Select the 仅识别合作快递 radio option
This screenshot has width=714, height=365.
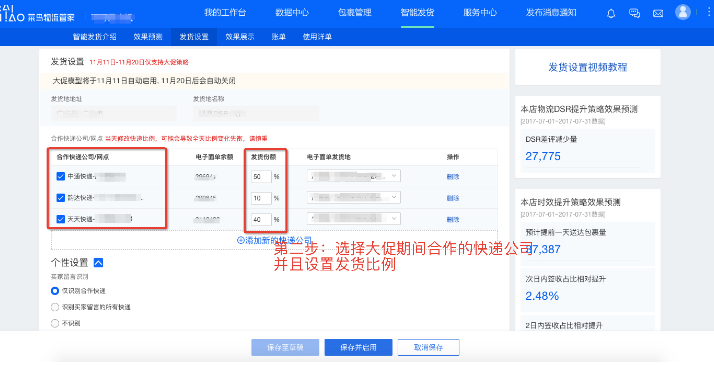point(55,291)
